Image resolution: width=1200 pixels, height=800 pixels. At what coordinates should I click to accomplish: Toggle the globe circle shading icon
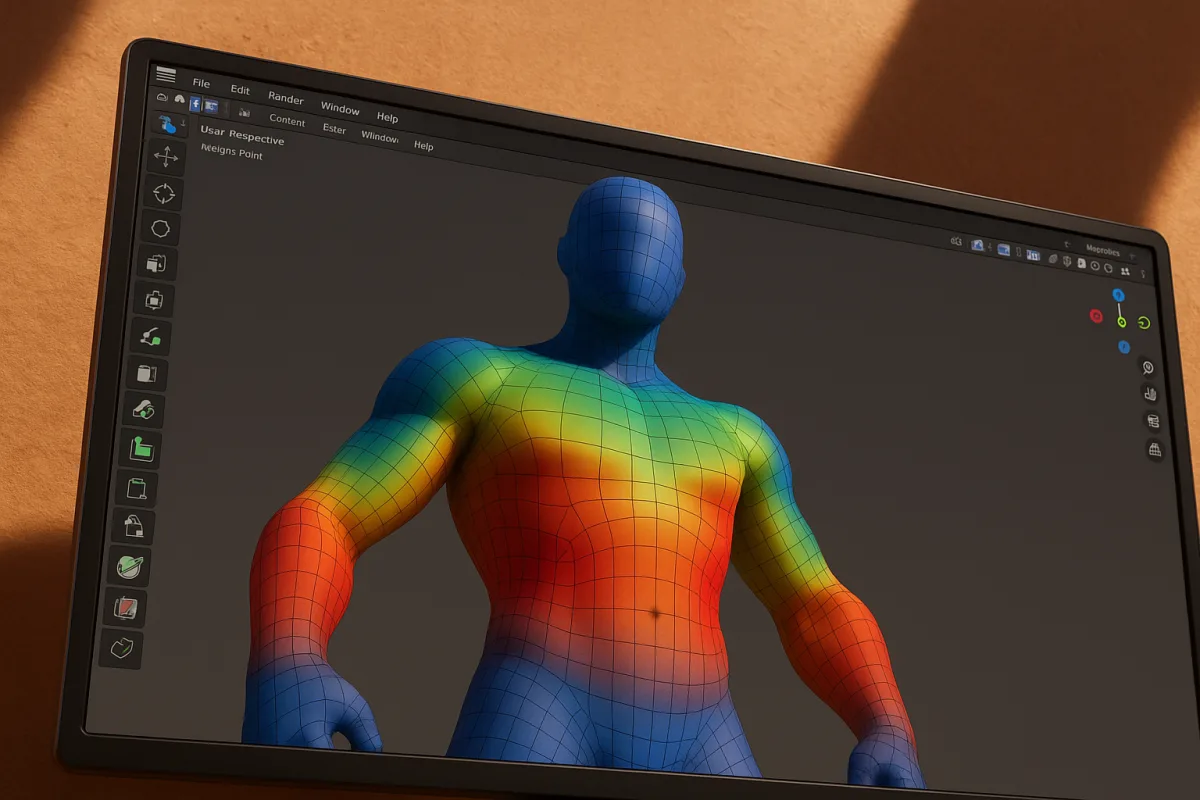[1108, 268]
